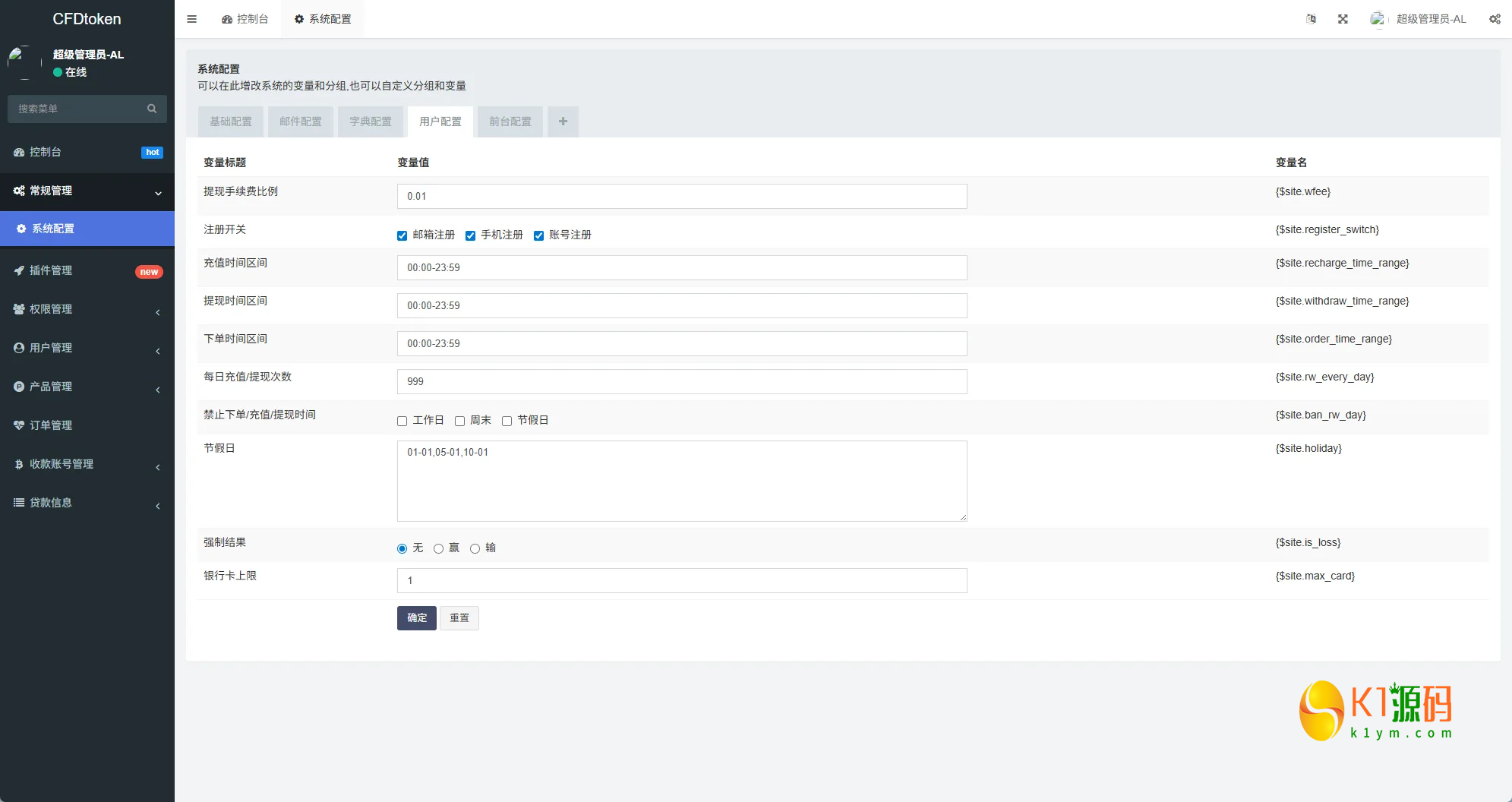
Task: Click the bitcoin icon beside 收款账号管理
Action: pyautogui.click(x=19, y=464)
